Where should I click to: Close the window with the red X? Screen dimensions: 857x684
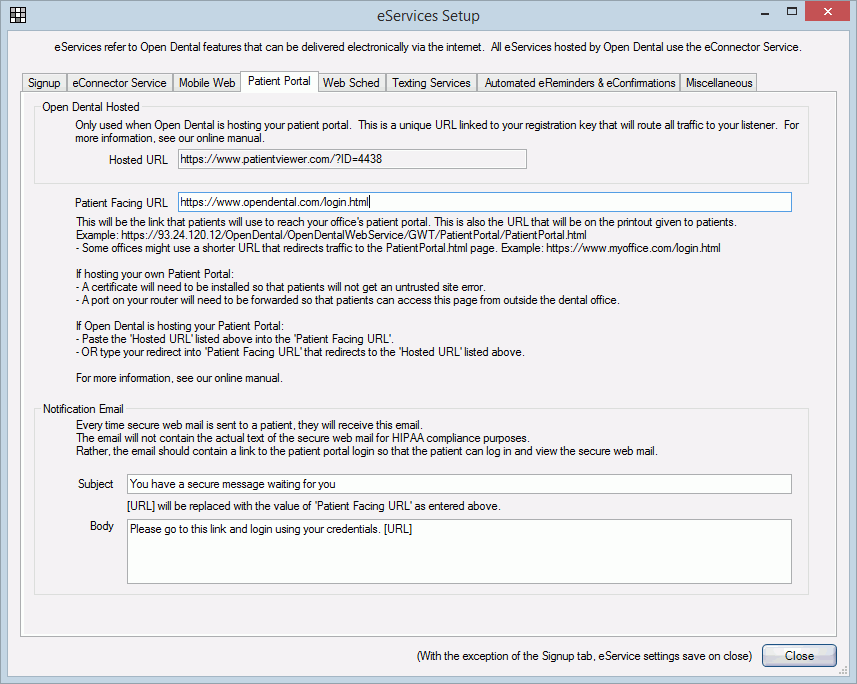pyautogui.click(x=828, y=11)
